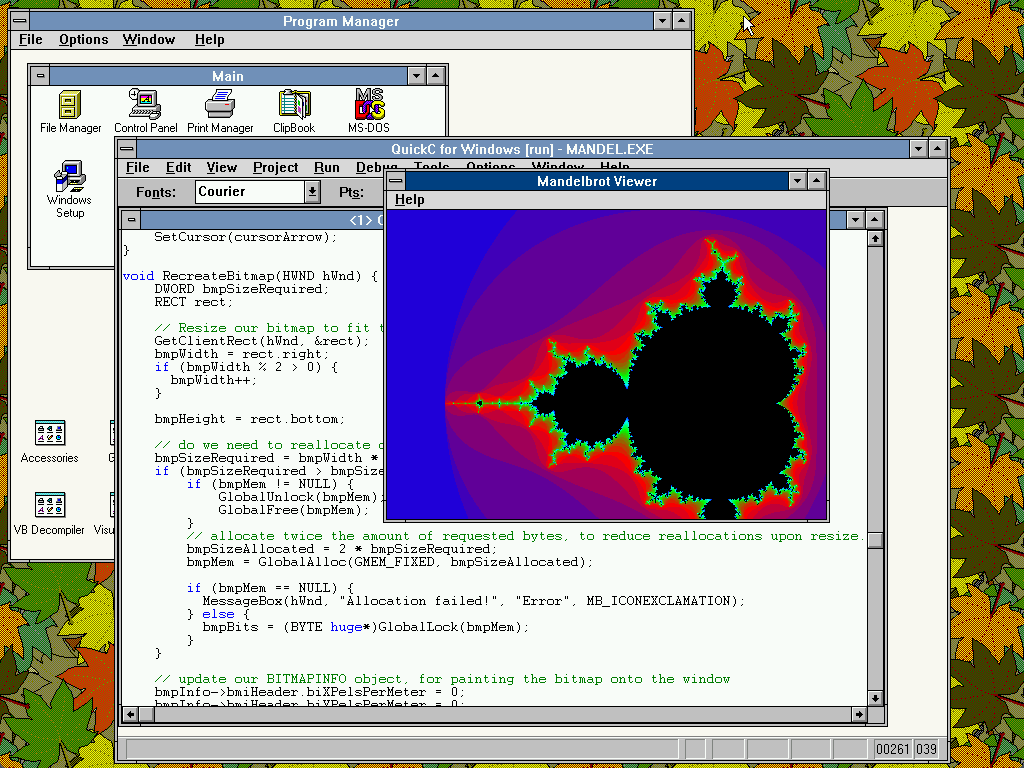The height and width of the screenshot is (768, 1024).
Task: Click the 'RECT rect;' declaration line
Action: 193,302
